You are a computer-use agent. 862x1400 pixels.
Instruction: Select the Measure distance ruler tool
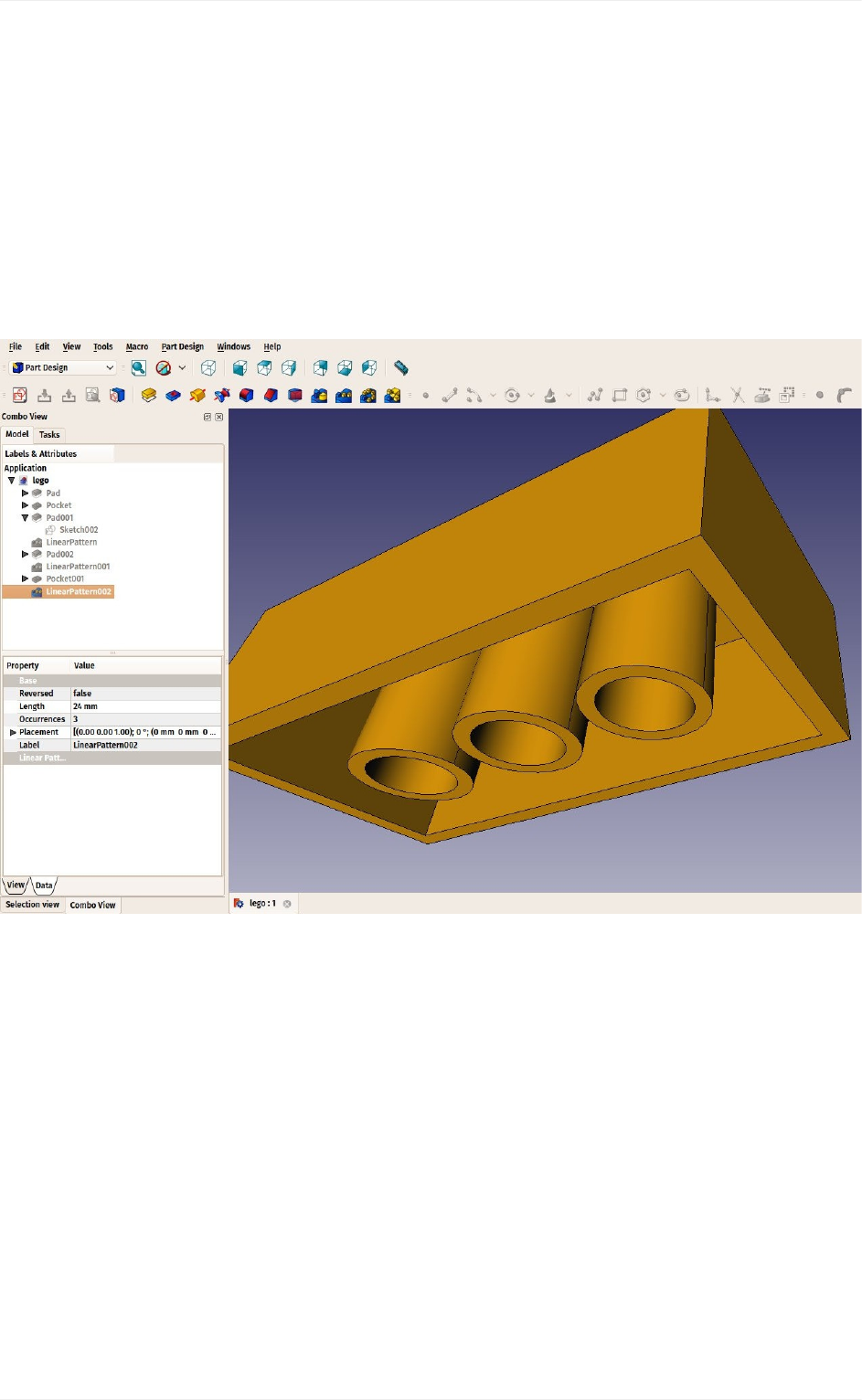400,368
